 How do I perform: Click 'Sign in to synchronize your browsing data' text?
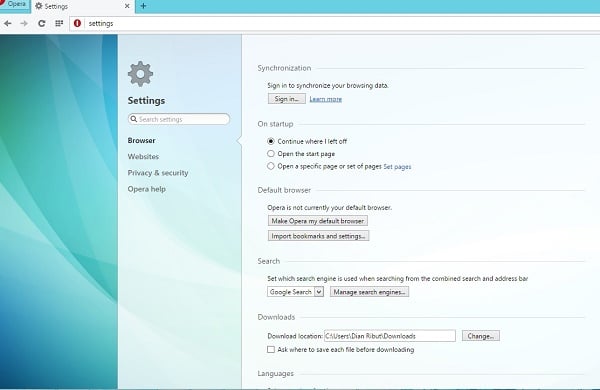(328, 85)
